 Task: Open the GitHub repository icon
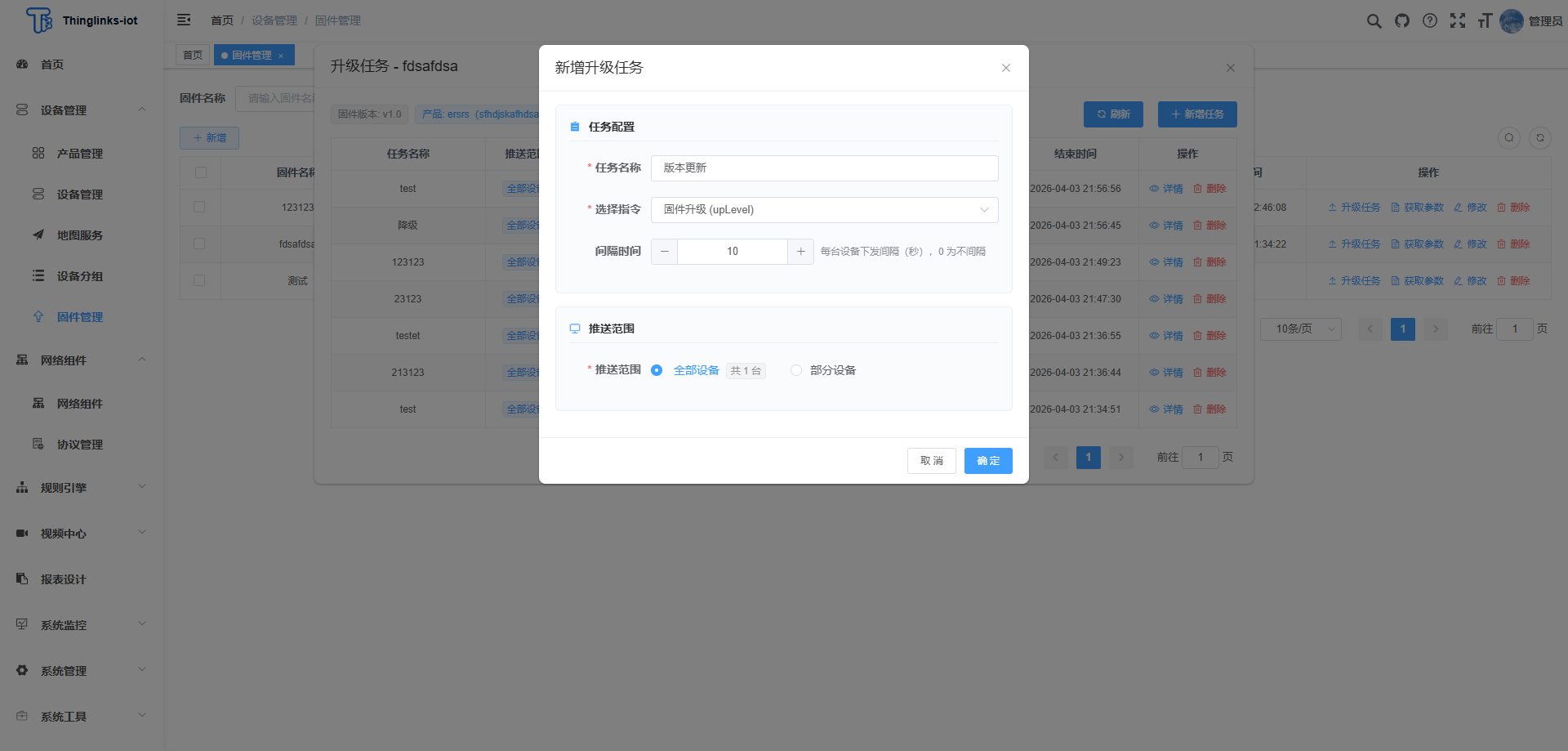1401,21
